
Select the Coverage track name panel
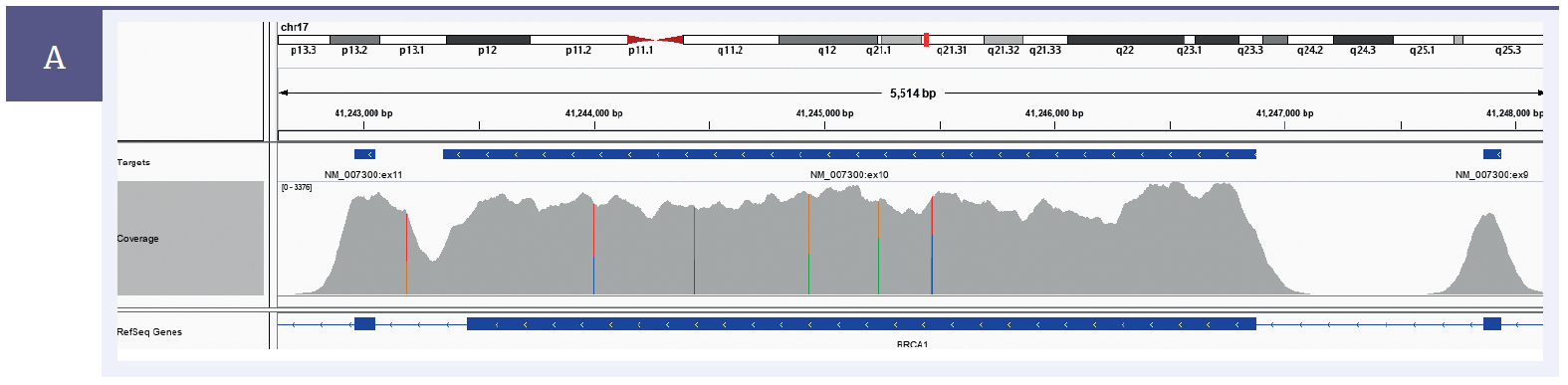(x=190, y=239)
